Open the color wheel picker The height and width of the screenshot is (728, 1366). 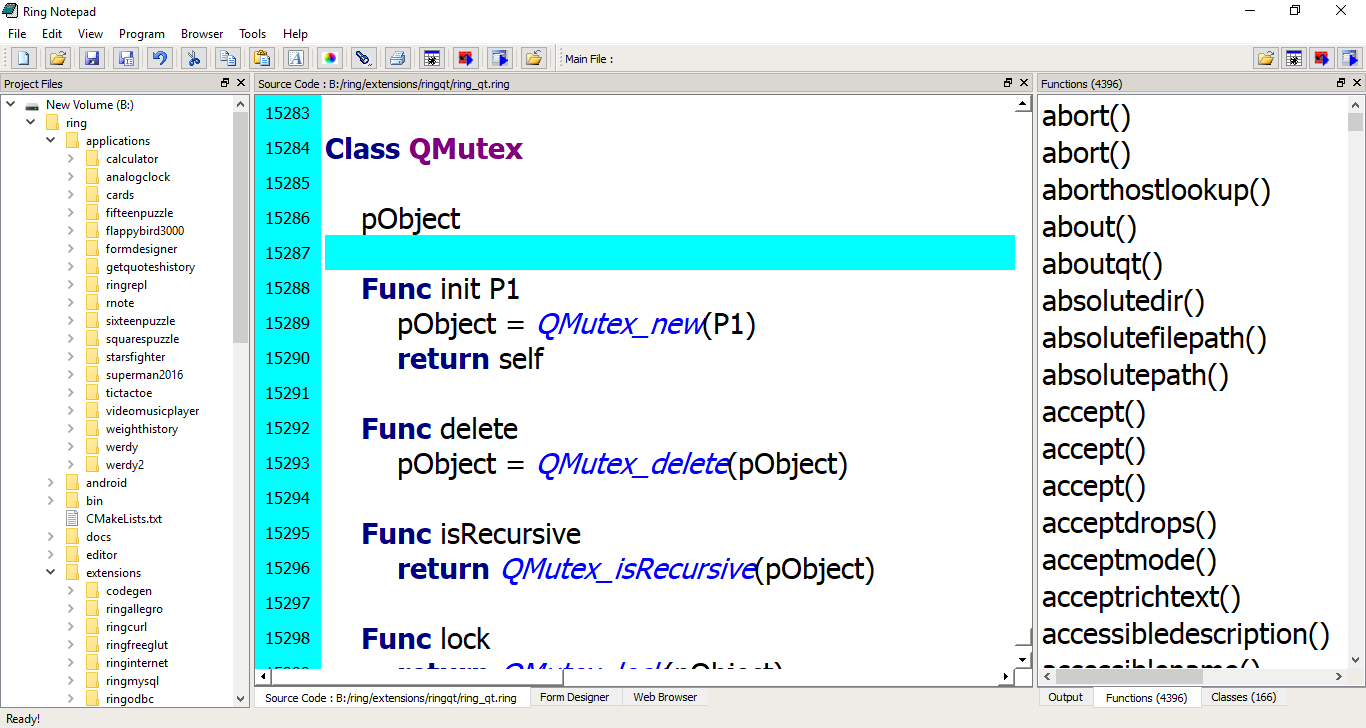tap(329, 59)
